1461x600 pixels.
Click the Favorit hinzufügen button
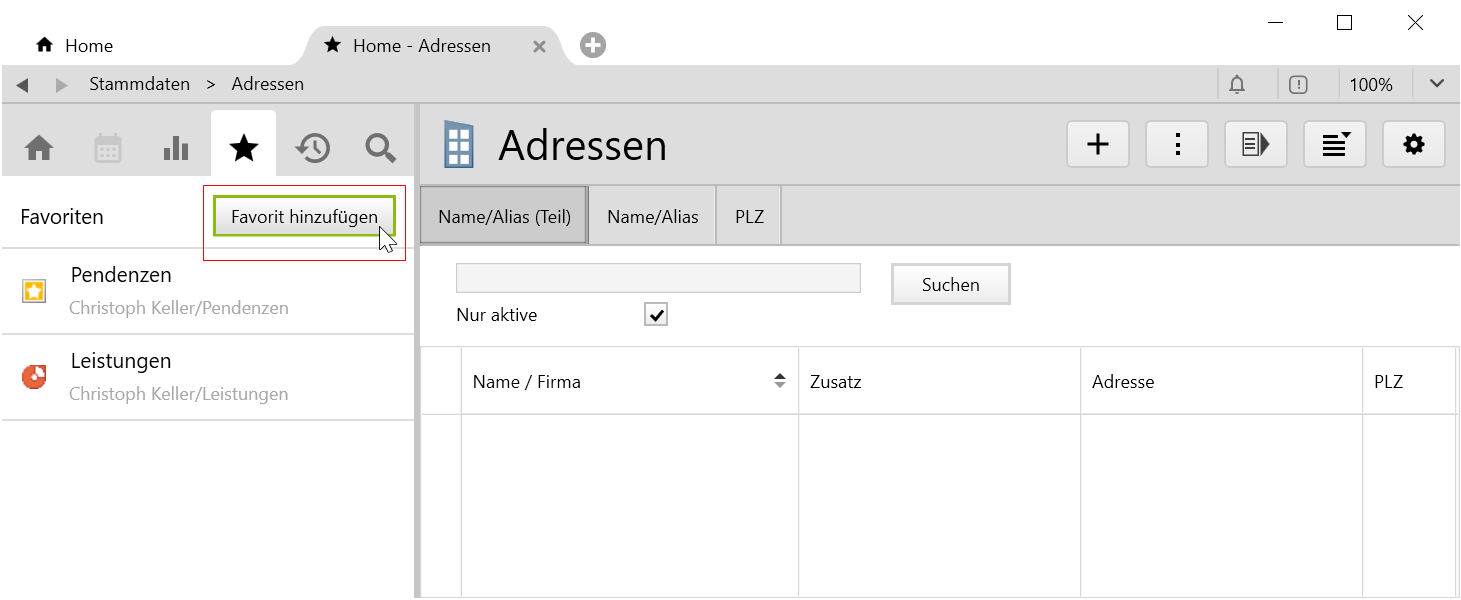click(304, 216)
